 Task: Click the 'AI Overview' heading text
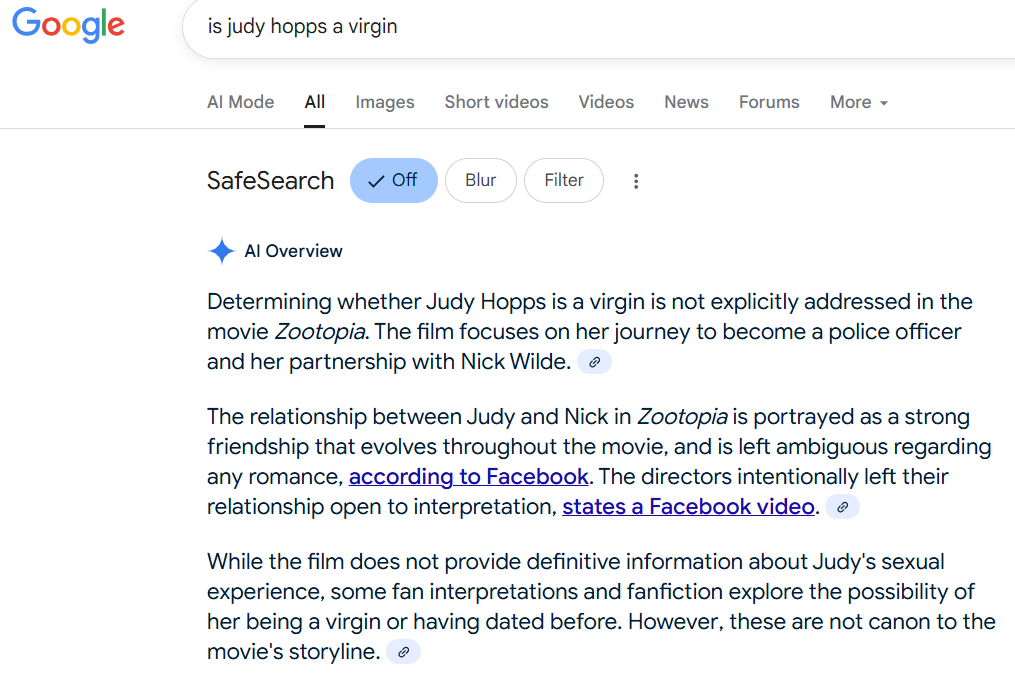pyautogui.click(x=293, y=251)
